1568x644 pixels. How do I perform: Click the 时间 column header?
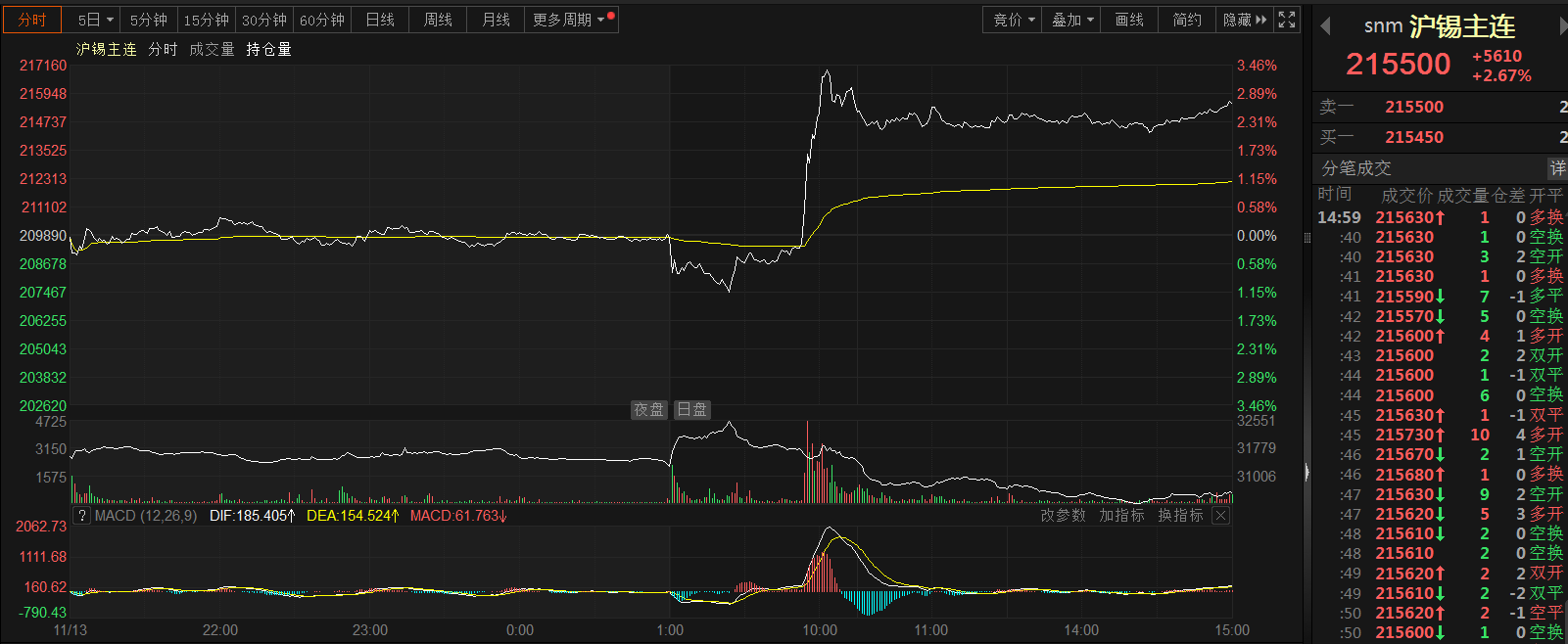click(1334, 195)
